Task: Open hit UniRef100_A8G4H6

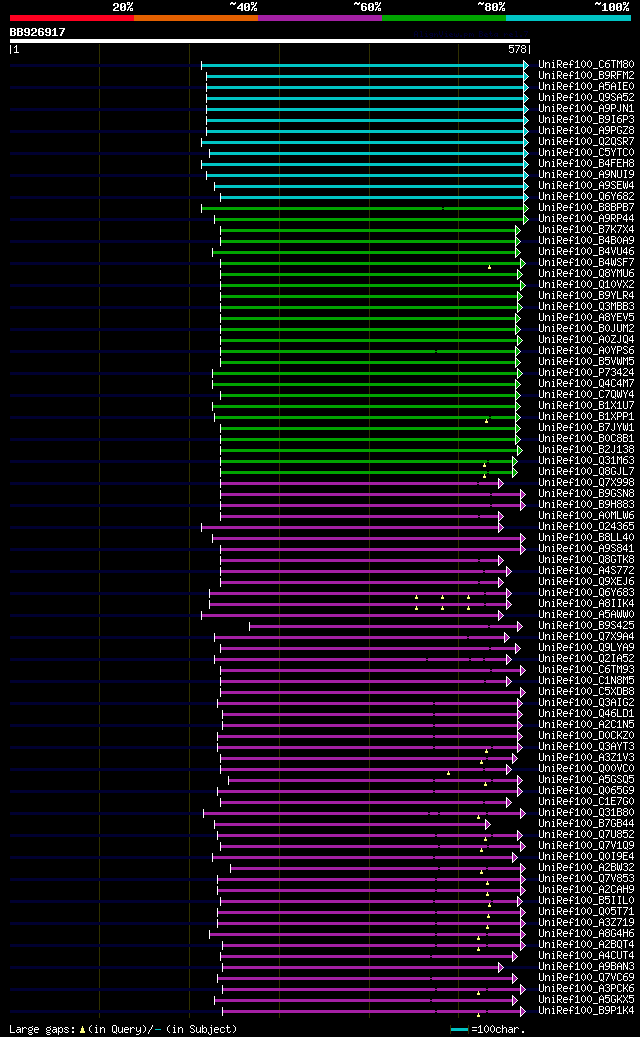Action: 586,934
